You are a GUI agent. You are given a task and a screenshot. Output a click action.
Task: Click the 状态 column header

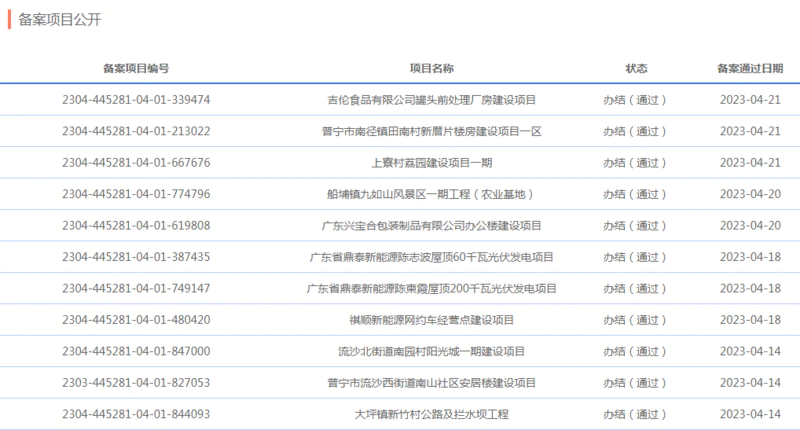coord(636,69)
